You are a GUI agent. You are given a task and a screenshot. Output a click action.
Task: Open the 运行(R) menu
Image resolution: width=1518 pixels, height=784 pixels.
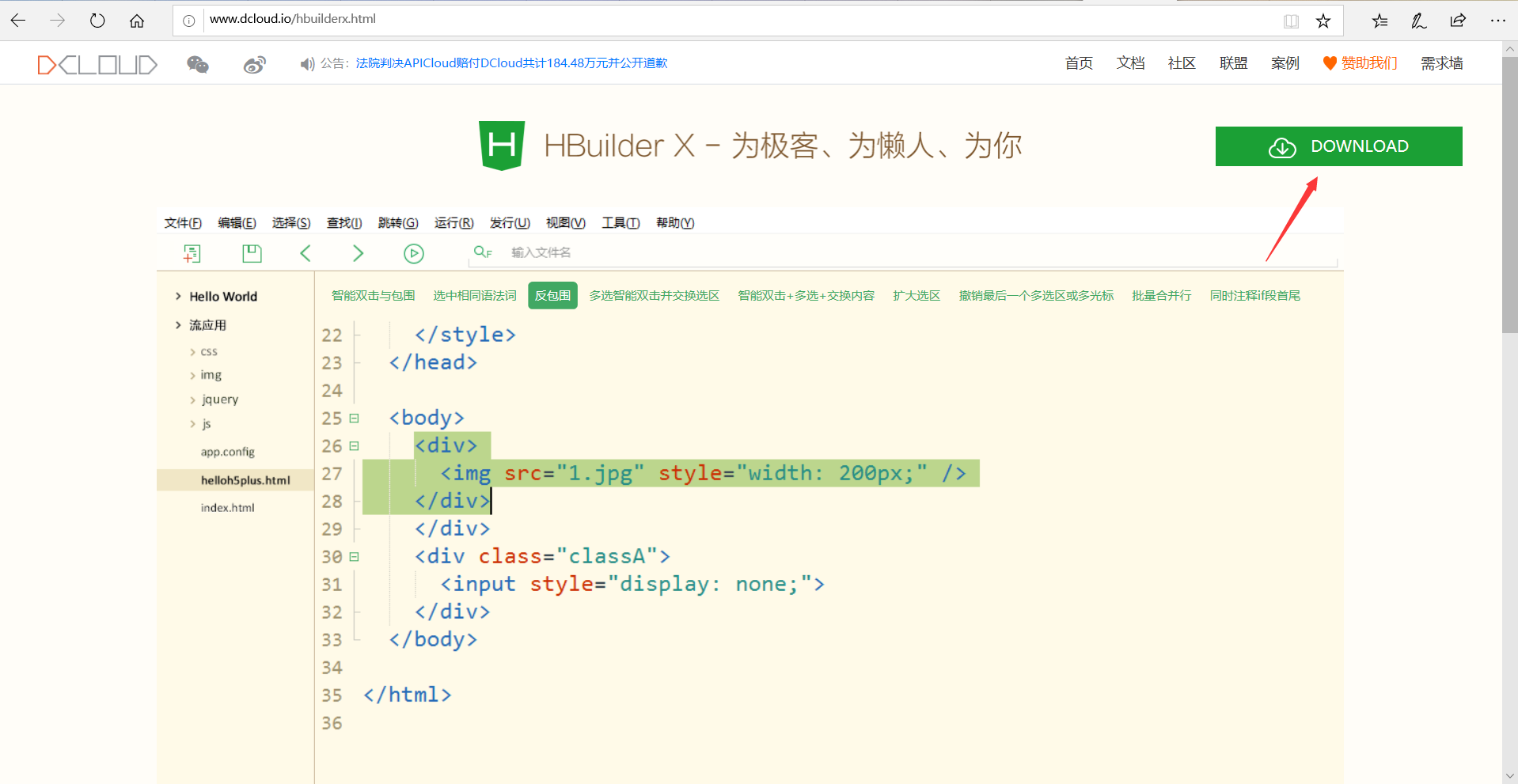[453, 222]
